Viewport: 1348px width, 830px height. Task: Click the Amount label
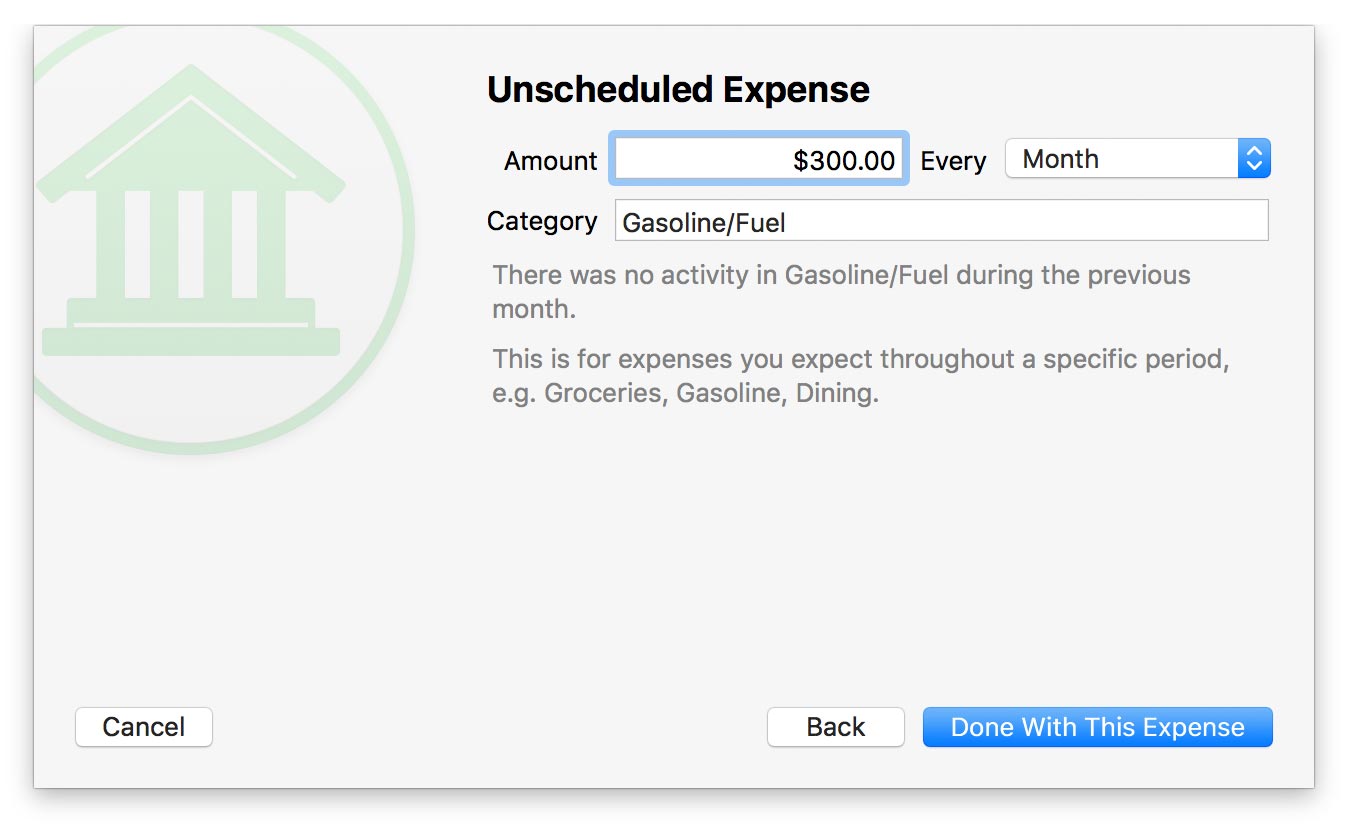pyautogui.click(x=550, y=161)
